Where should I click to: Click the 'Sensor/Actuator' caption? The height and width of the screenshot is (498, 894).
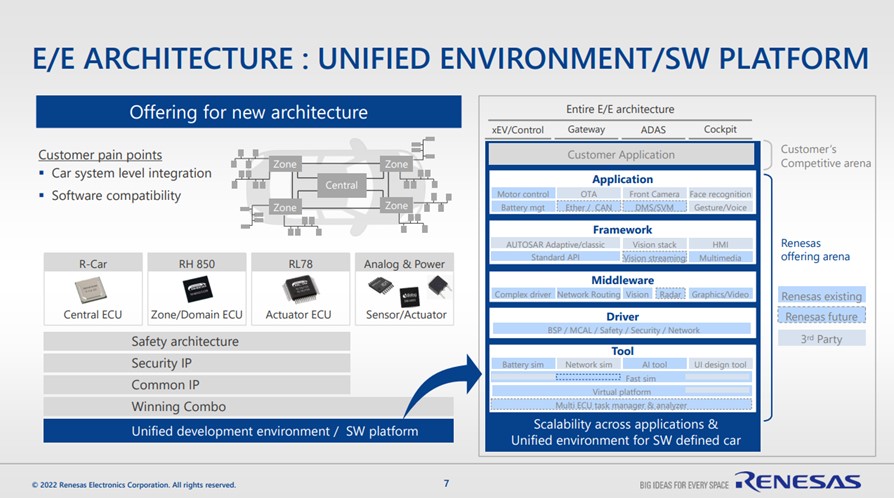[406, 314]
